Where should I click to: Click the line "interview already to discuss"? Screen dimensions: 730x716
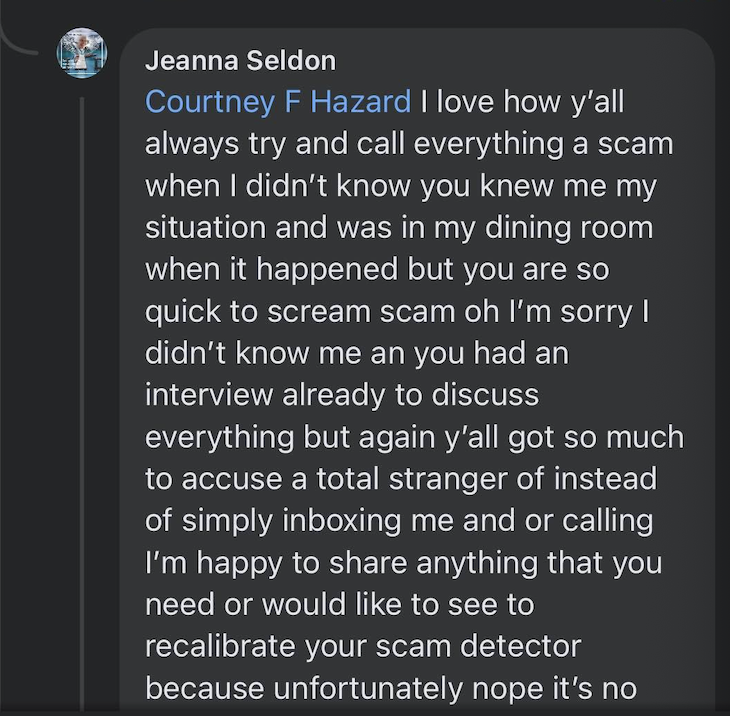pyautogui.click(x=342, y=395)
